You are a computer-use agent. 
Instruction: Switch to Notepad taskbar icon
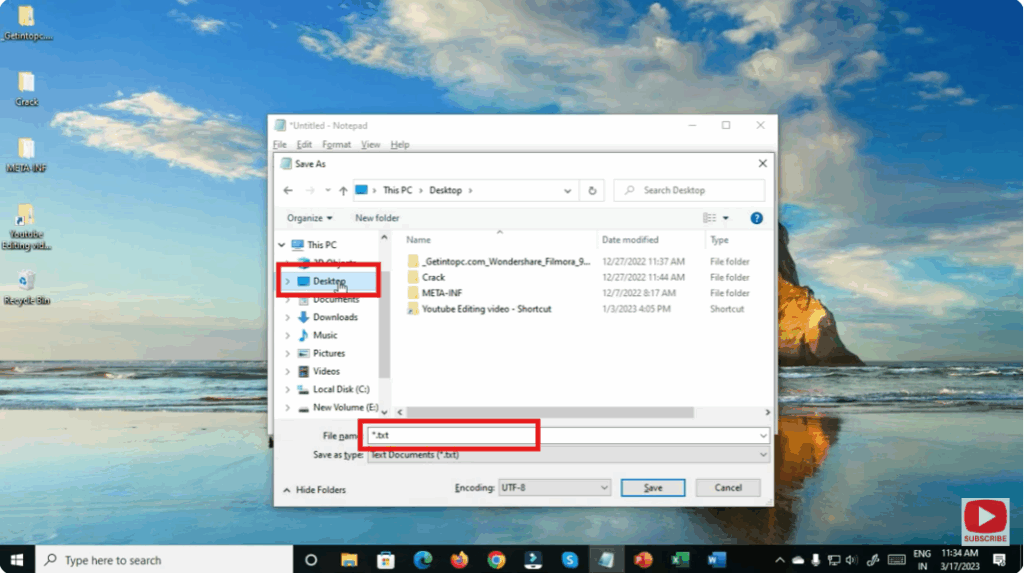[606, 560]
